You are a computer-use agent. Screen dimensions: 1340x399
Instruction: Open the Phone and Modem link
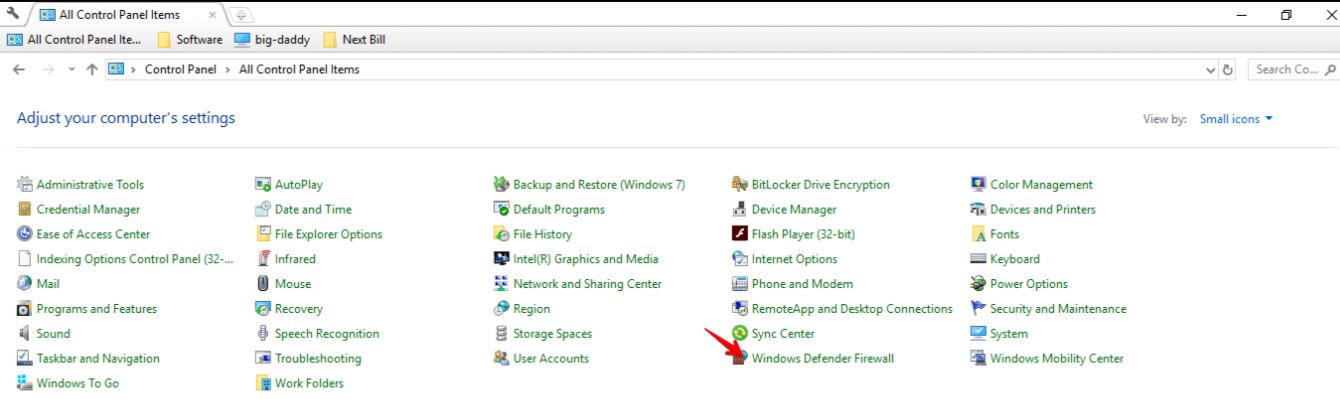coord(802,284)
